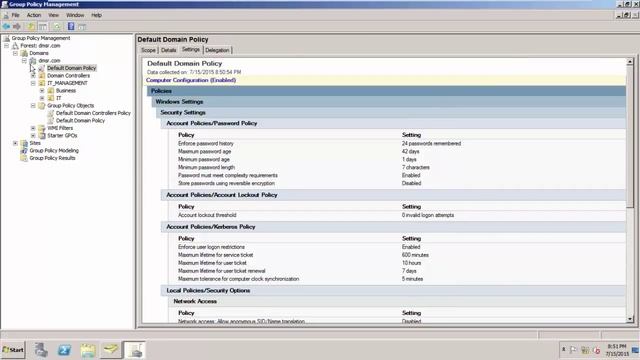Collapse Account Policies/Kerberos Policy header
640x360 pixels.
coord(393,227)
